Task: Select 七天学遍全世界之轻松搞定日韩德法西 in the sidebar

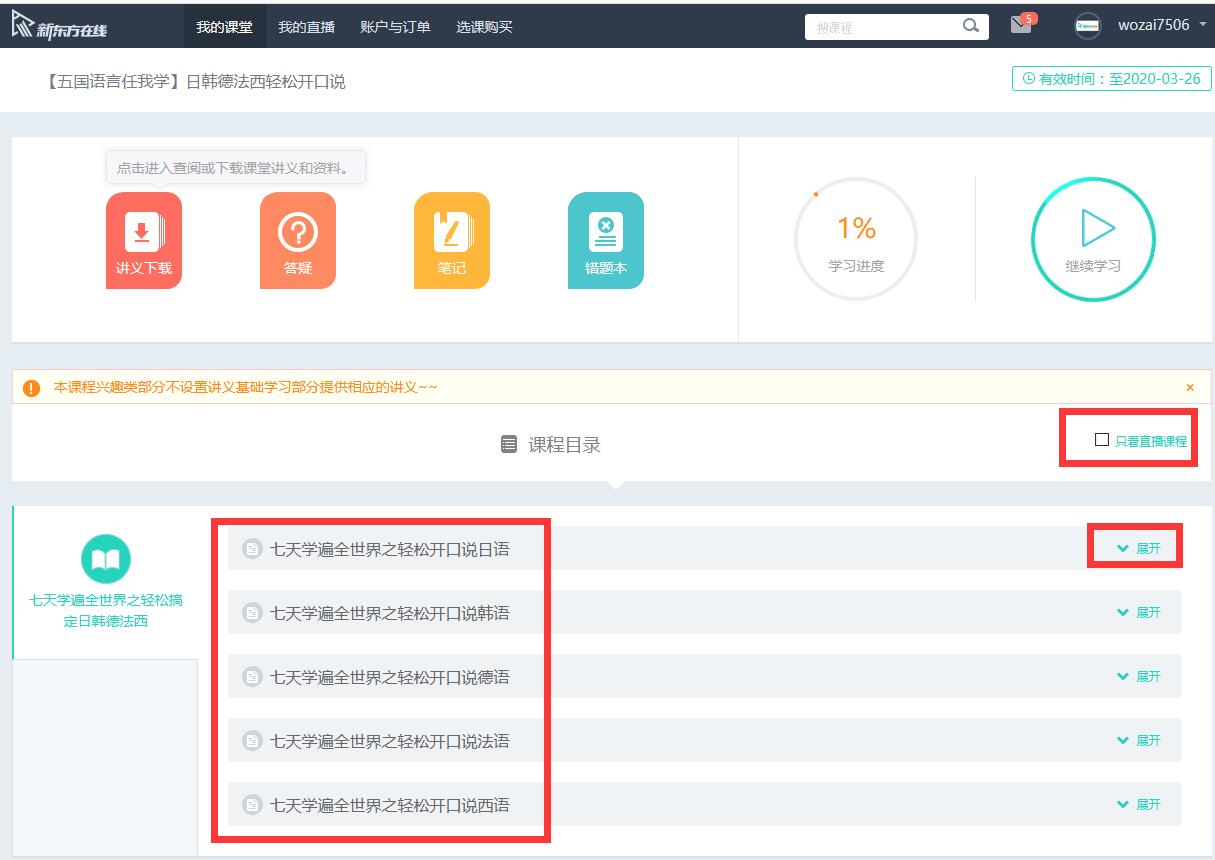Action: click(106, 611)
